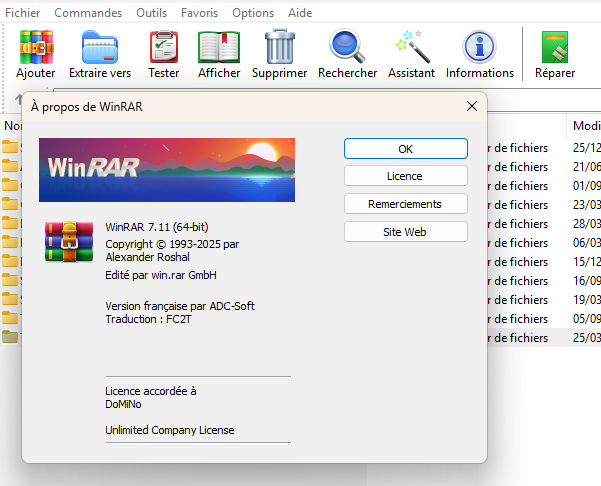Close the À propos de WinRAR dialog
The width and height of the screenshot is (601, 486).
[472, 106]
